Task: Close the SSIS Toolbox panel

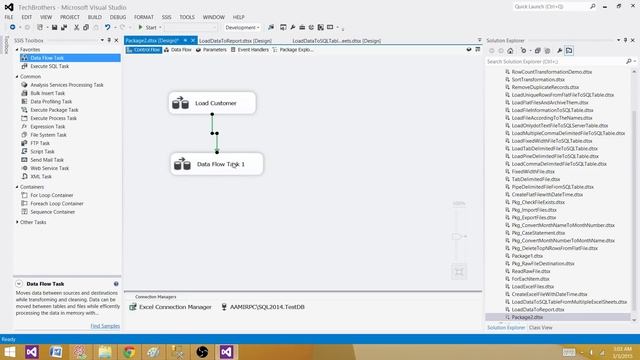Action: click(116, 40)
